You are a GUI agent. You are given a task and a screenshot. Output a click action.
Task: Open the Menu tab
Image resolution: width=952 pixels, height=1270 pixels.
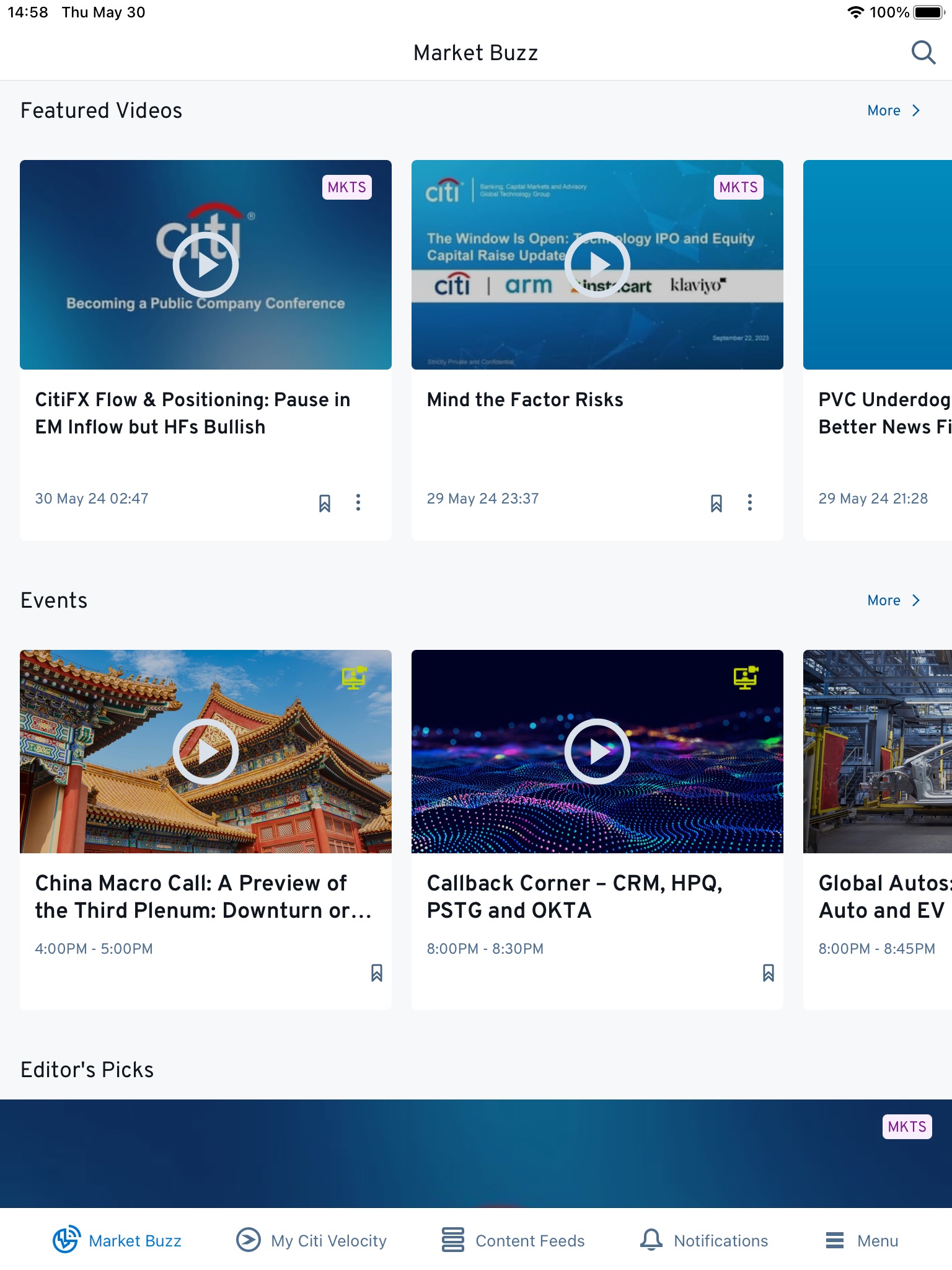(x=862, y=1240)
